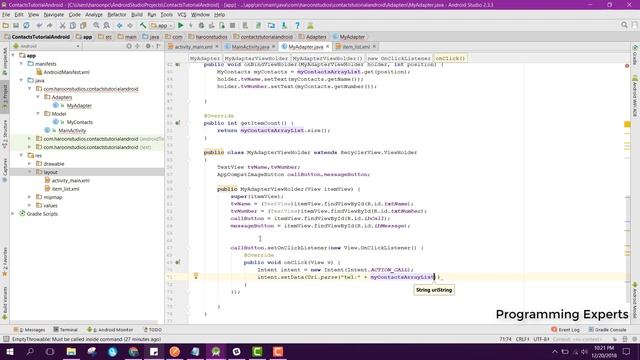Click the Cut scissors icon
This screenshot has width=640, height=360.
(x=62, y=25)
